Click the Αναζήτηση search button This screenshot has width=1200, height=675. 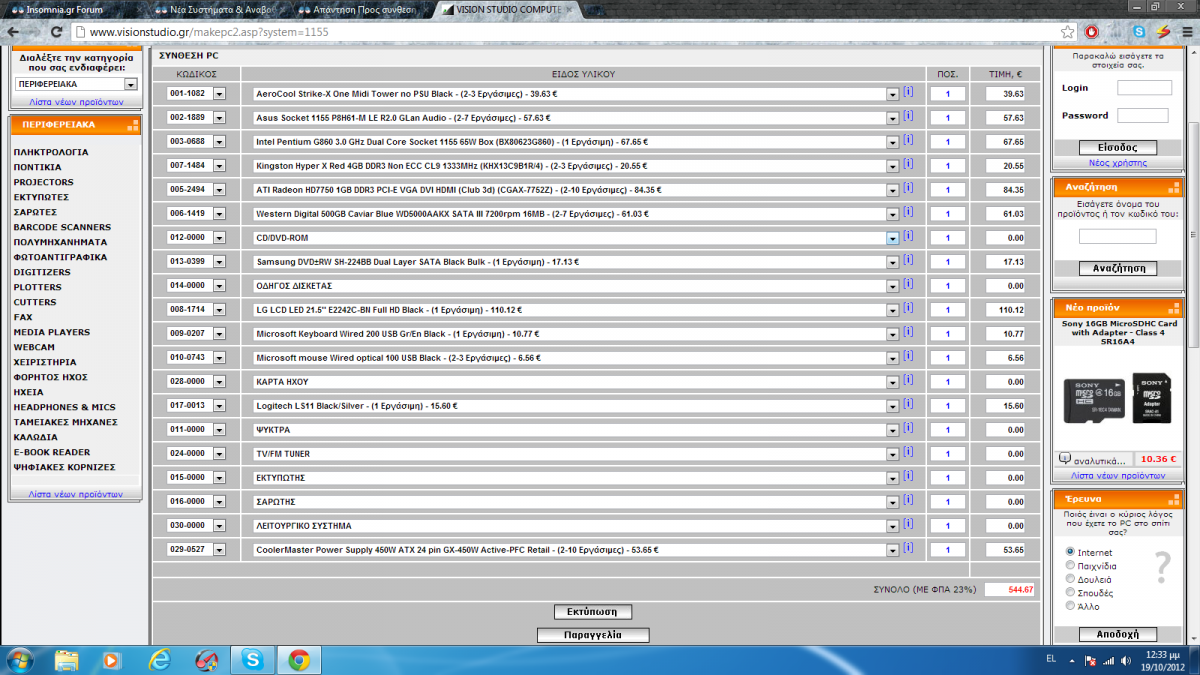click(x=1118, y=268)
